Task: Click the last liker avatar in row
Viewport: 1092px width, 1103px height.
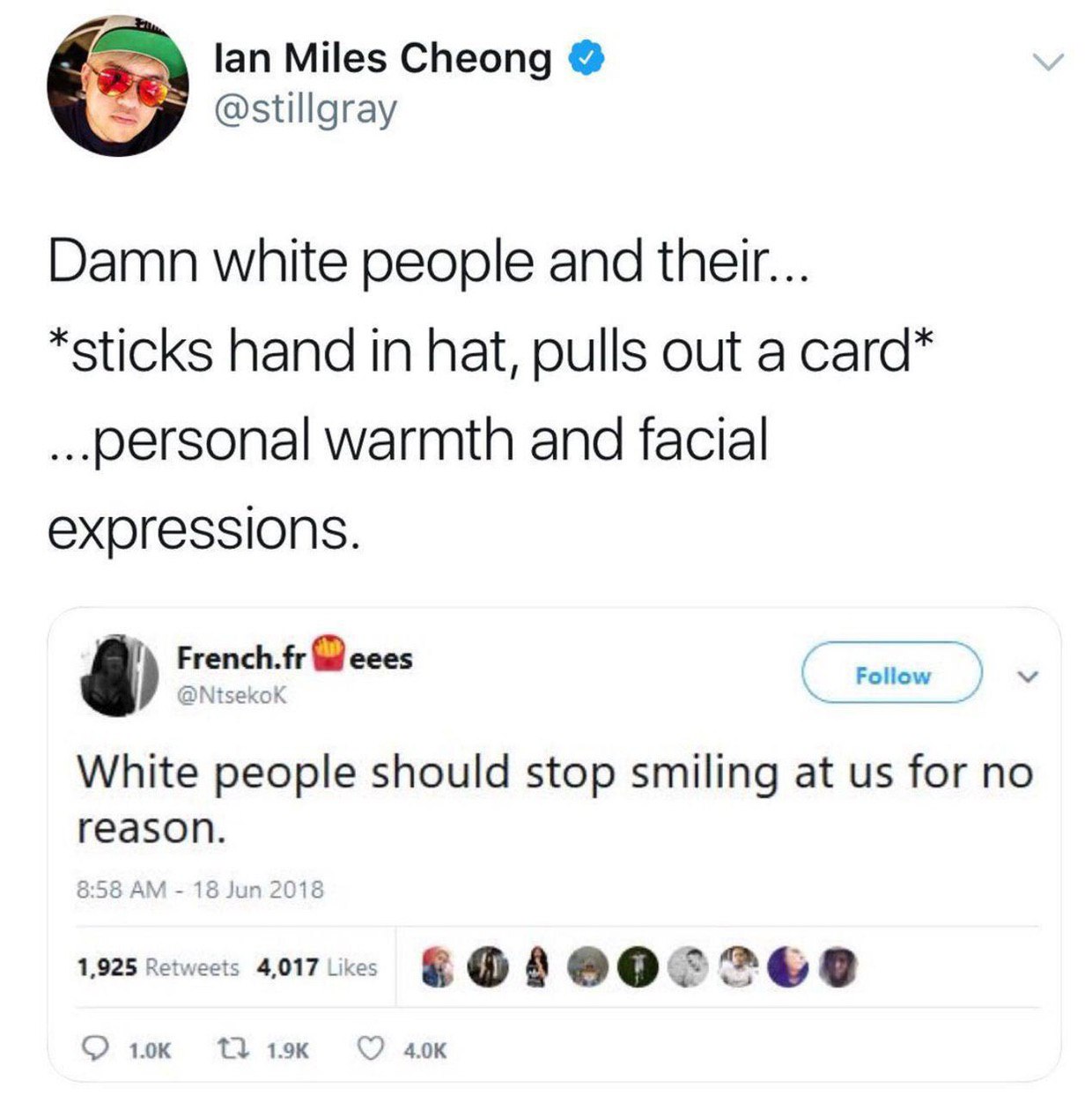Action: [837, 966]
